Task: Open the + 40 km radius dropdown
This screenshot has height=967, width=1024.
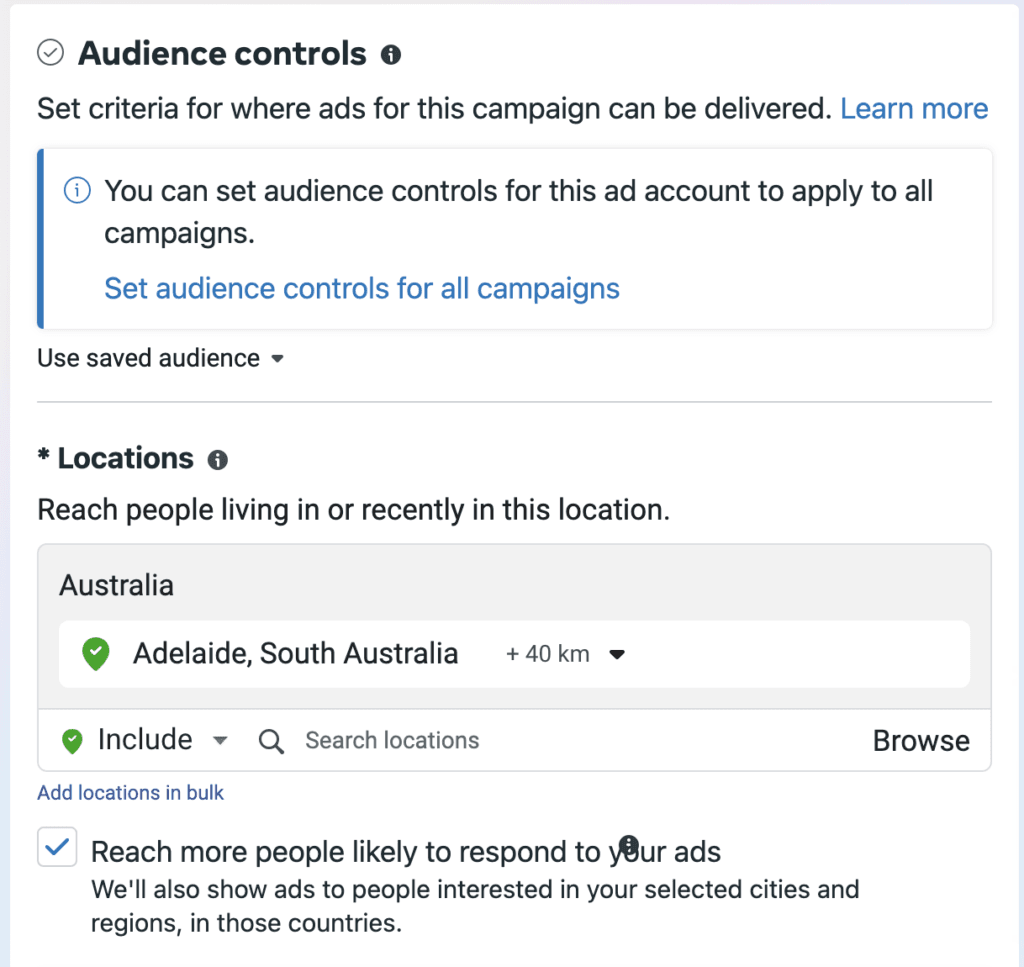Action: click(x=565, y=655)
